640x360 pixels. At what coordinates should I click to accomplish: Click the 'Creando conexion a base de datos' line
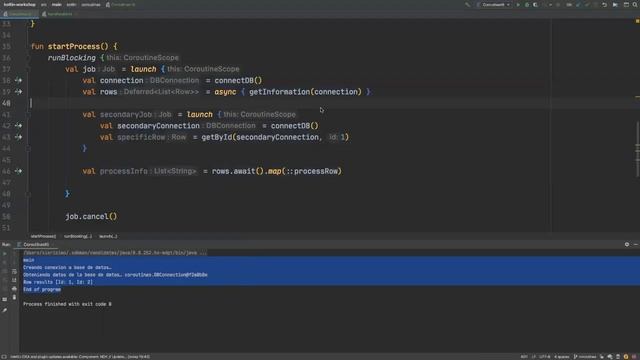(x=67, y=267)
